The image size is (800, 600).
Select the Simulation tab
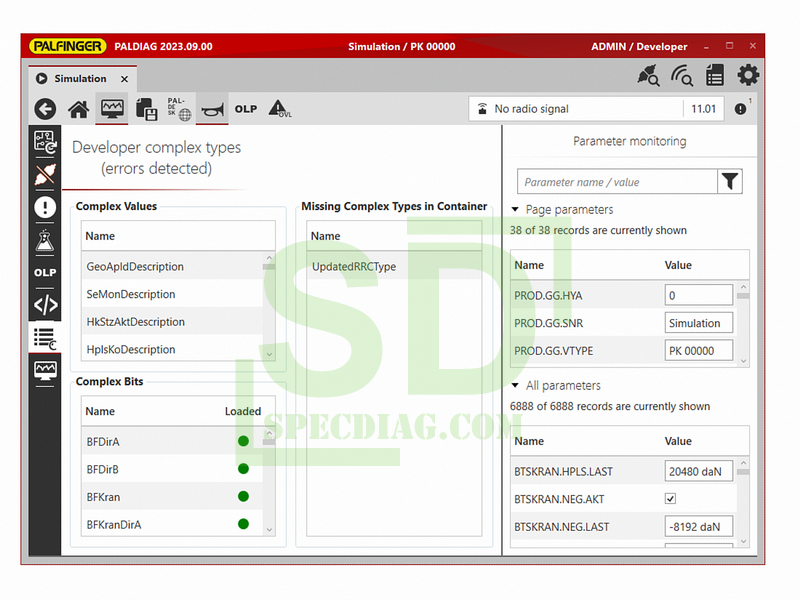tap(80, 79)
